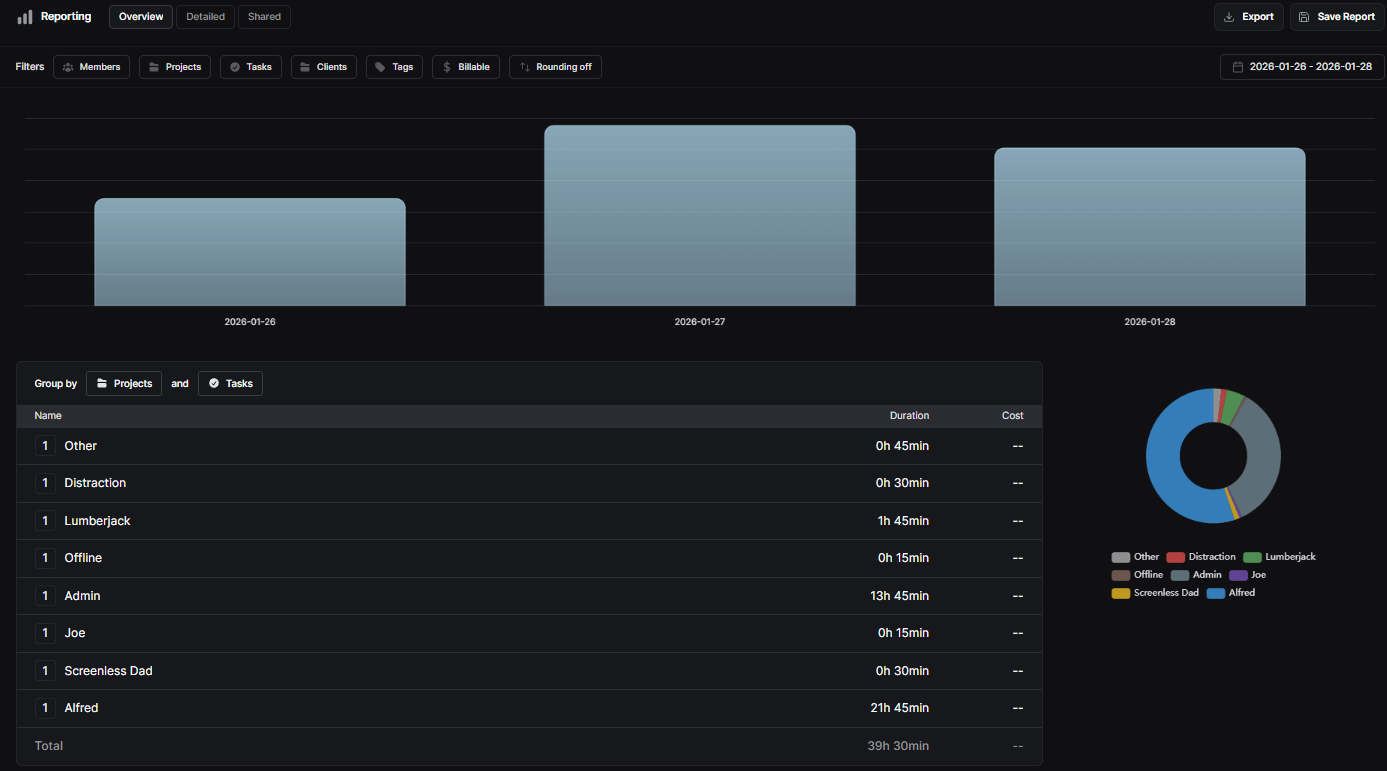Click the Joe project name

point(75,633)
